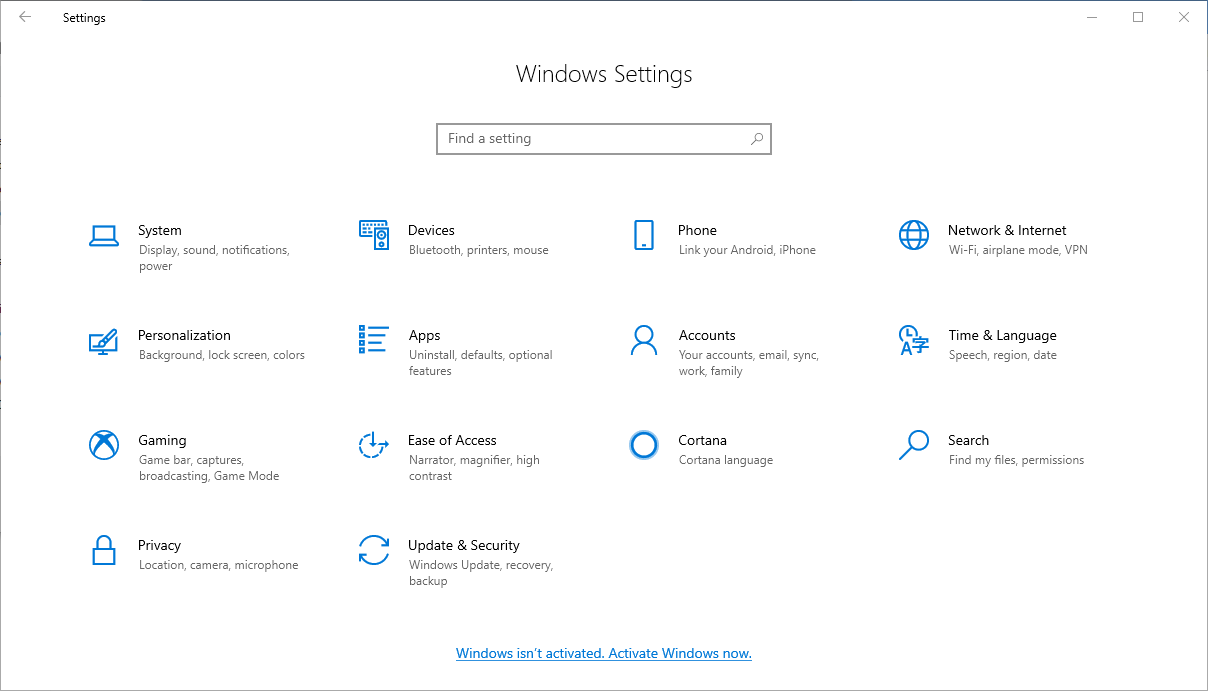
Task: Open Time & Language heading
Action: [x=1002, y=335]
